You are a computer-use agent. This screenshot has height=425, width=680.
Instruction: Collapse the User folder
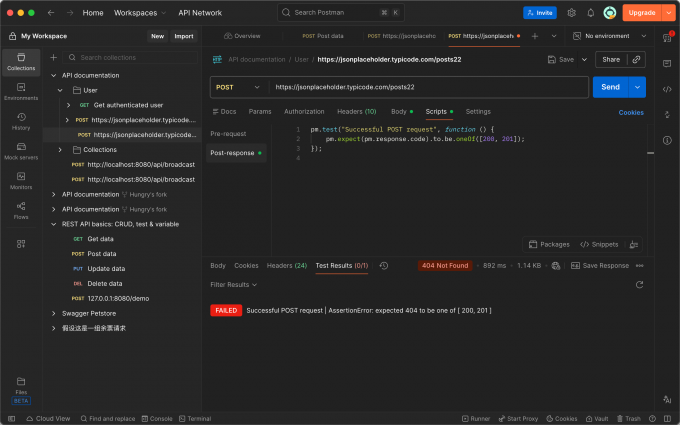(60, 90)
